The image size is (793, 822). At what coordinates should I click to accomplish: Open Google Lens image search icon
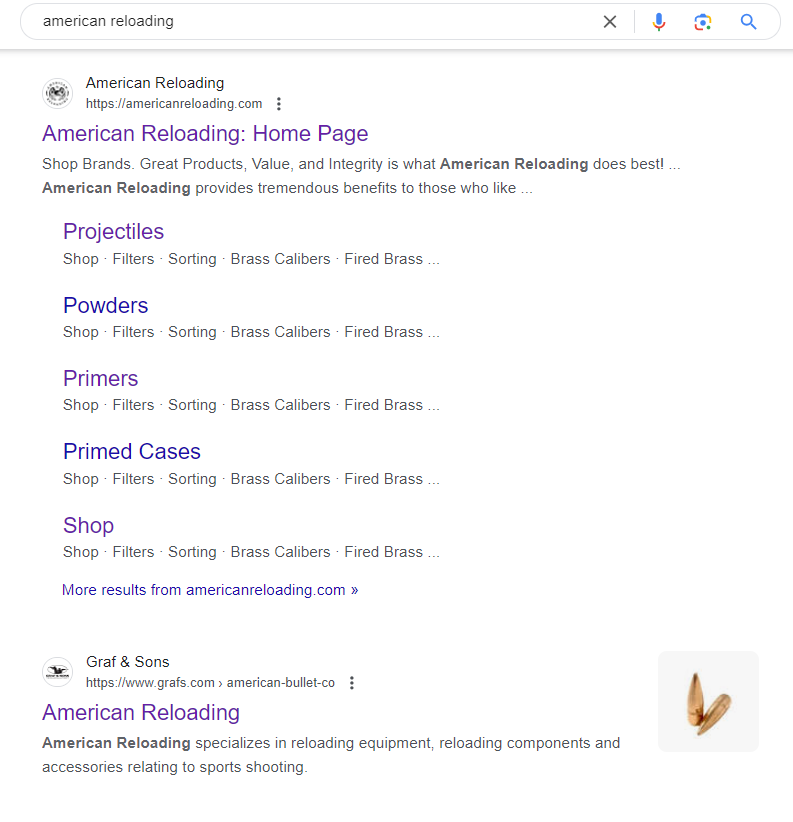[x=703, y=21]
